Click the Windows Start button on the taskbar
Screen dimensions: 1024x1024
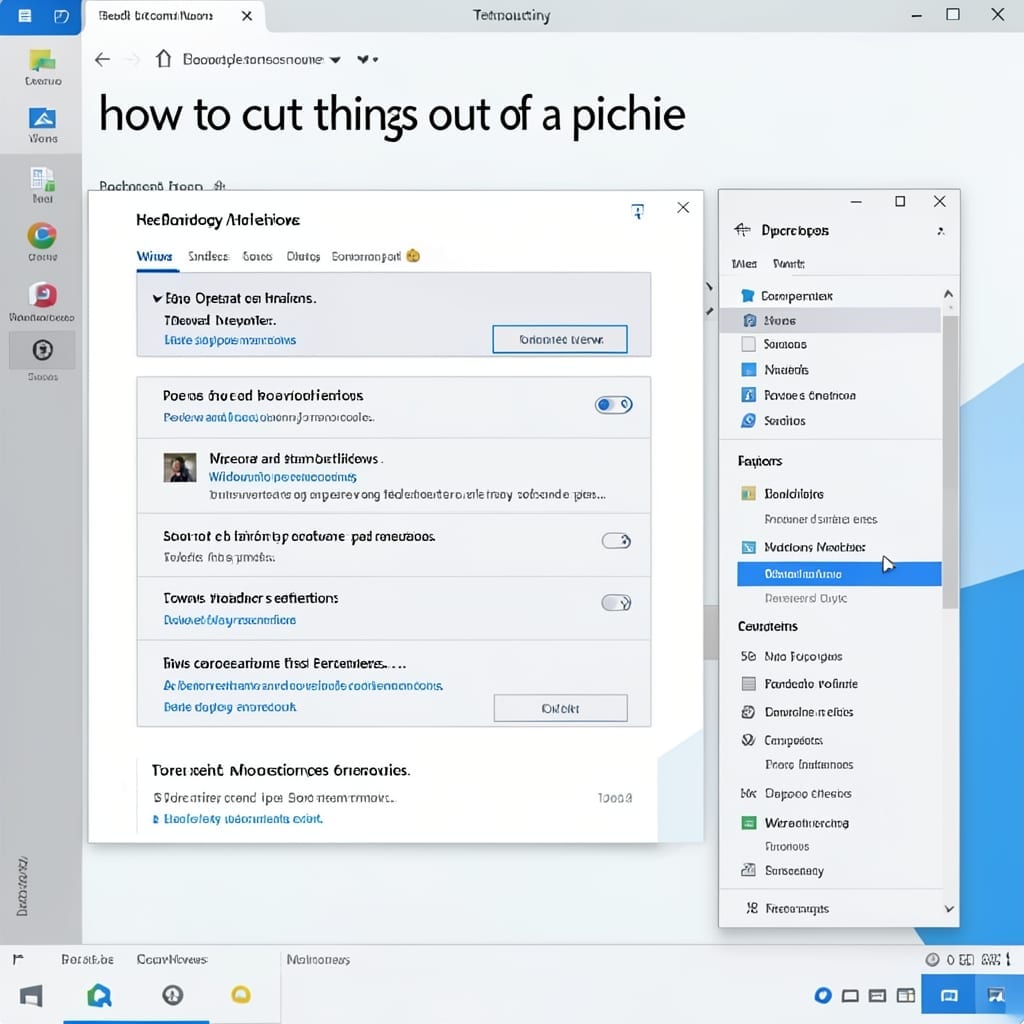pos(31,996)
